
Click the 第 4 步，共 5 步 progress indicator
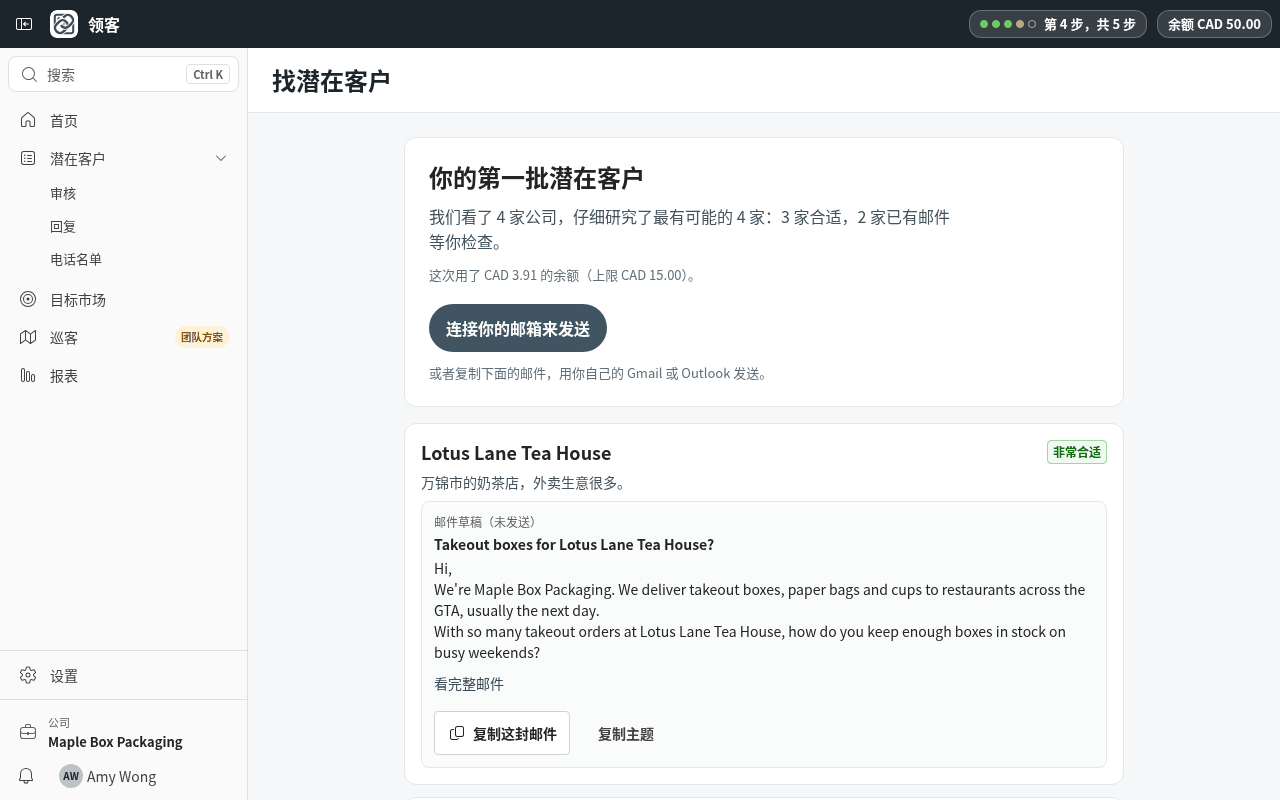(1058, 24)
